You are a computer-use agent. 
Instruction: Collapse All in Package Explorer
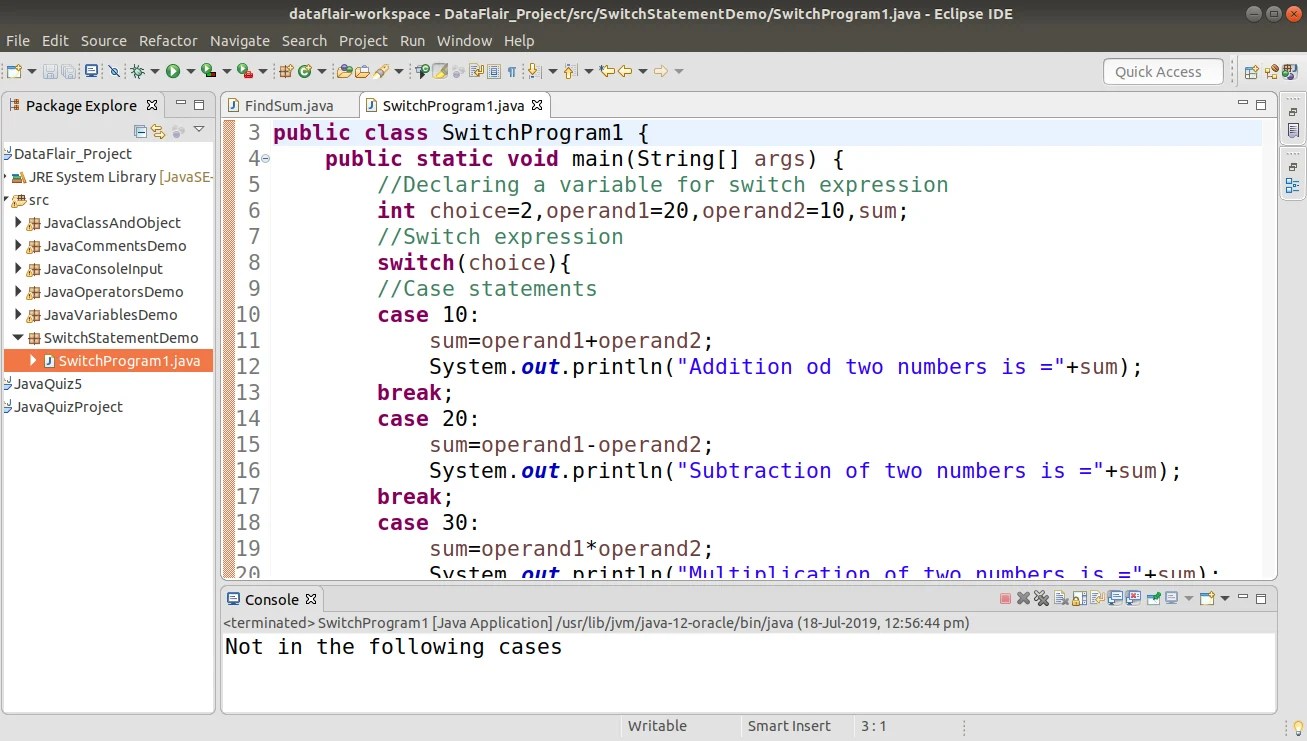point(140,130)
